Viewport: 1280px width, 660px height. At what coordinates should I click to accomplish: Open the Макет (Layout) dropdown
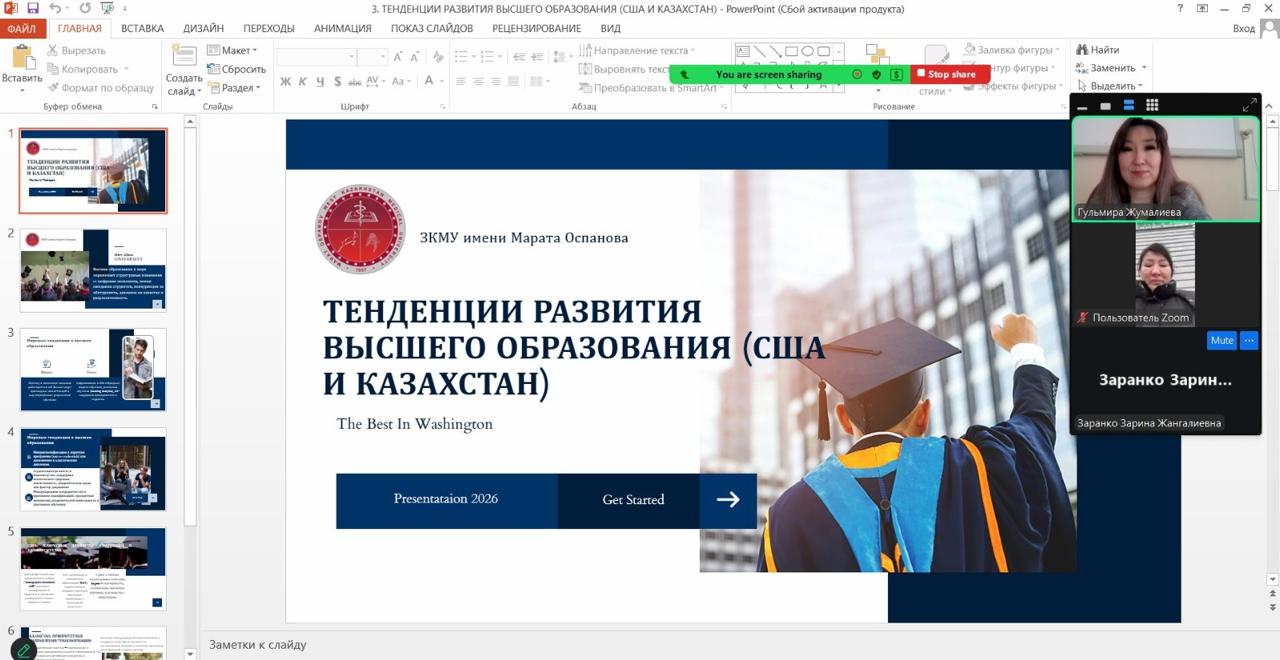233,50
